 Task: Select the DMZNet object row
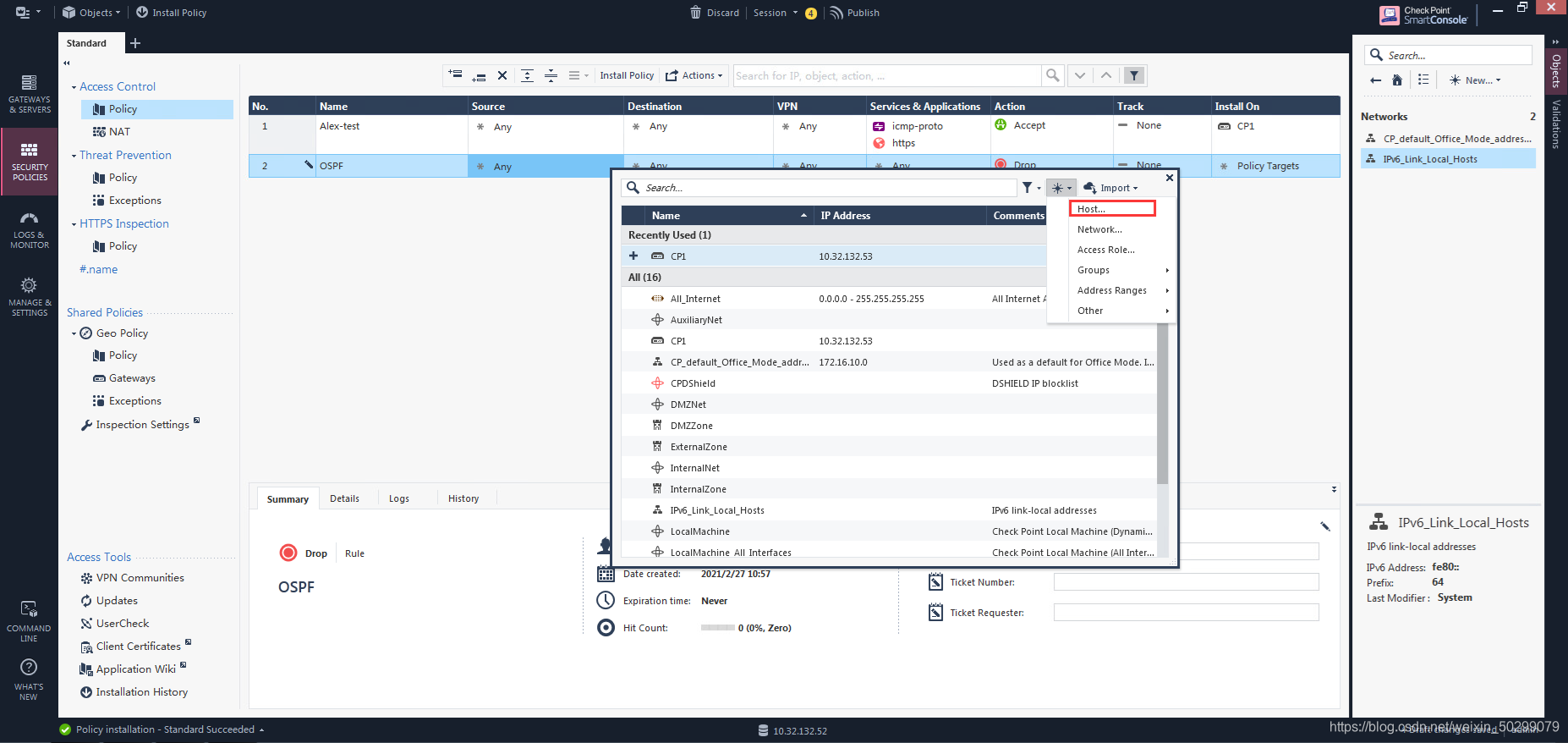pyautogui.click(x=889, y=405)
